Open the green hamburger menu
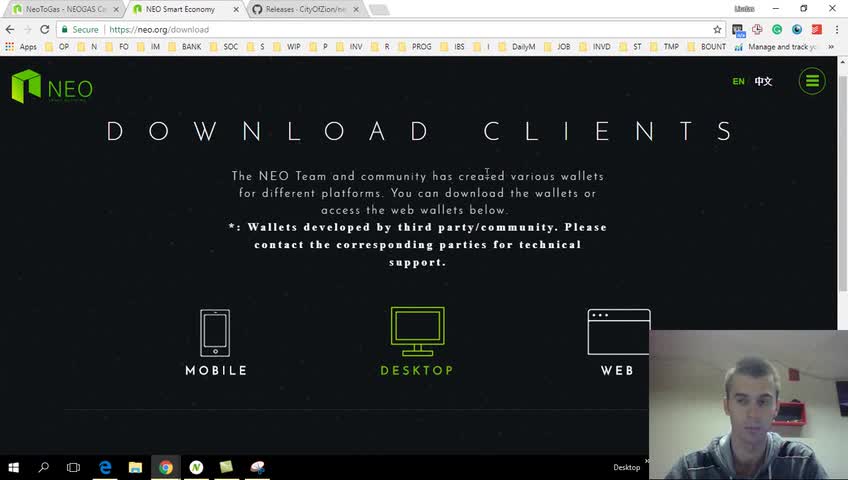This screenshot has width=848, height=480. [812, 81]
